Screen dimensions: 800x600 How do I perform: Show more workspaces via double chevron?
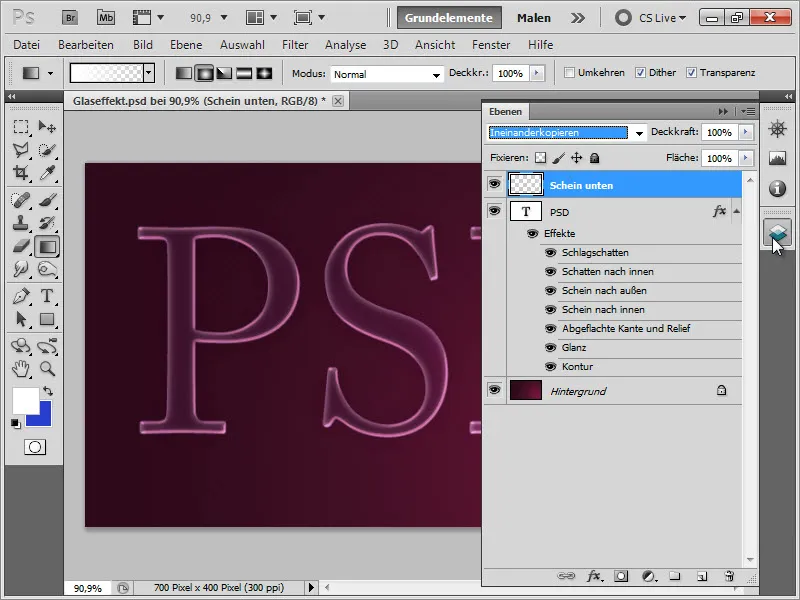[x=578, y=18]
